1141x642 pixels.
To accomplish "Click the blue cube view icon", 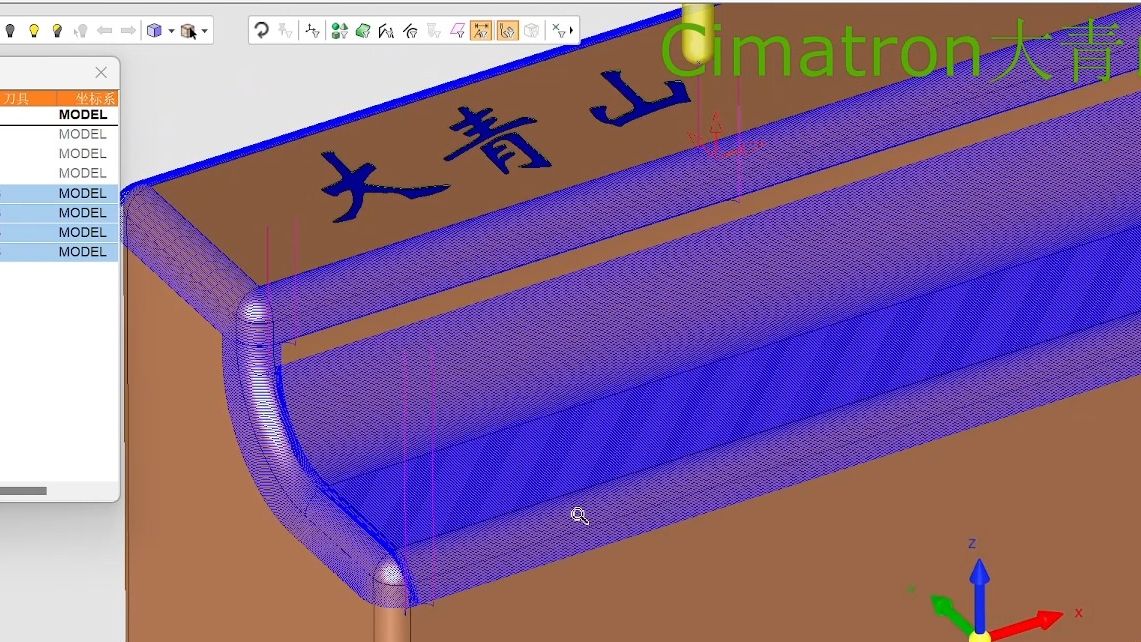I will coord(154,31).
